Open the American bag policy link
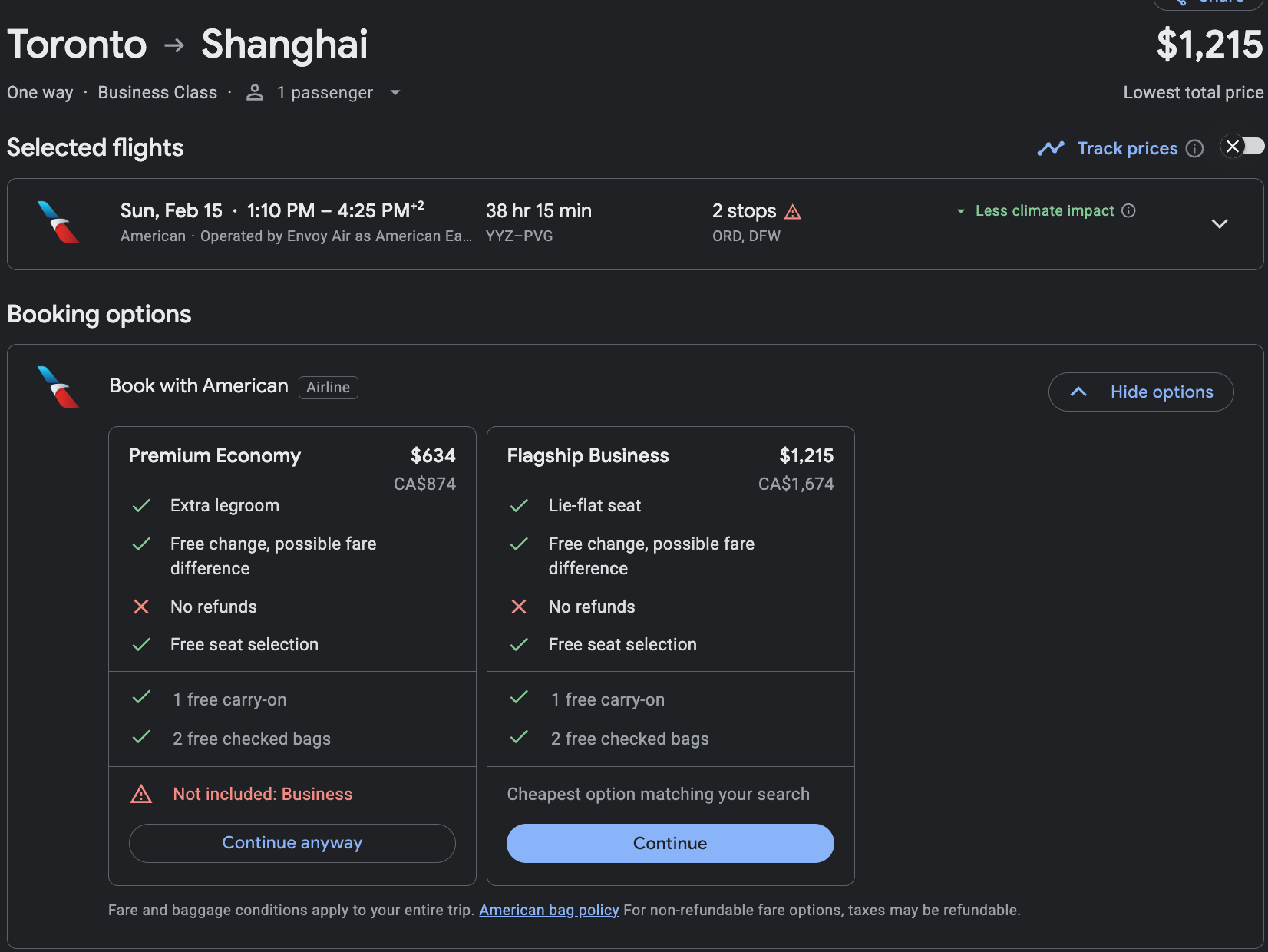 coord(549,910)
